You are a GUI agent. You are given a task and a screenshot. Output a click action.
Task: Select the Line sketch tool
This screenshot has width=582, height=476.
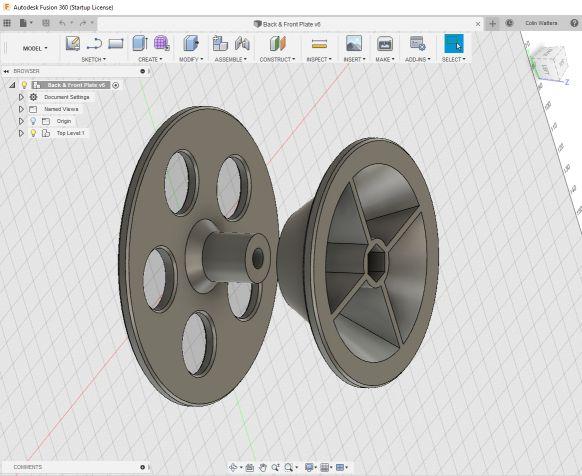click(94, 43)
